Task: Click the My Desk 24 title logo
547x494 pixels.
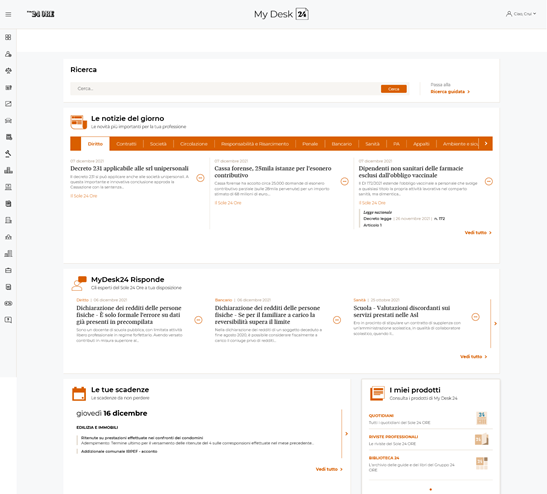Action: coord(281,14)
